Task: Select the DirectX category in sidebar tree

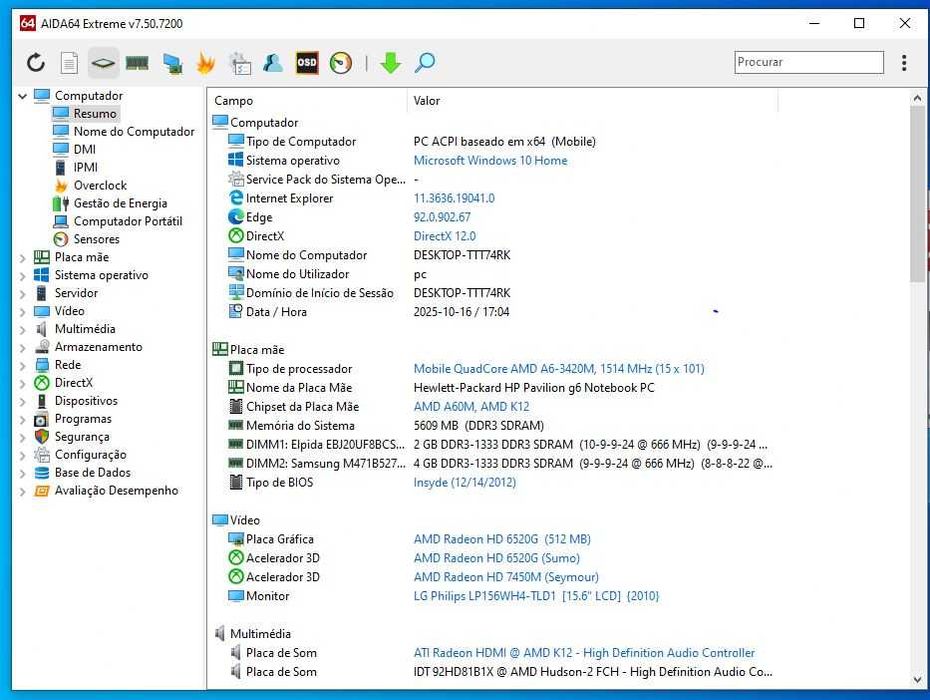Action: coord(74,383)
